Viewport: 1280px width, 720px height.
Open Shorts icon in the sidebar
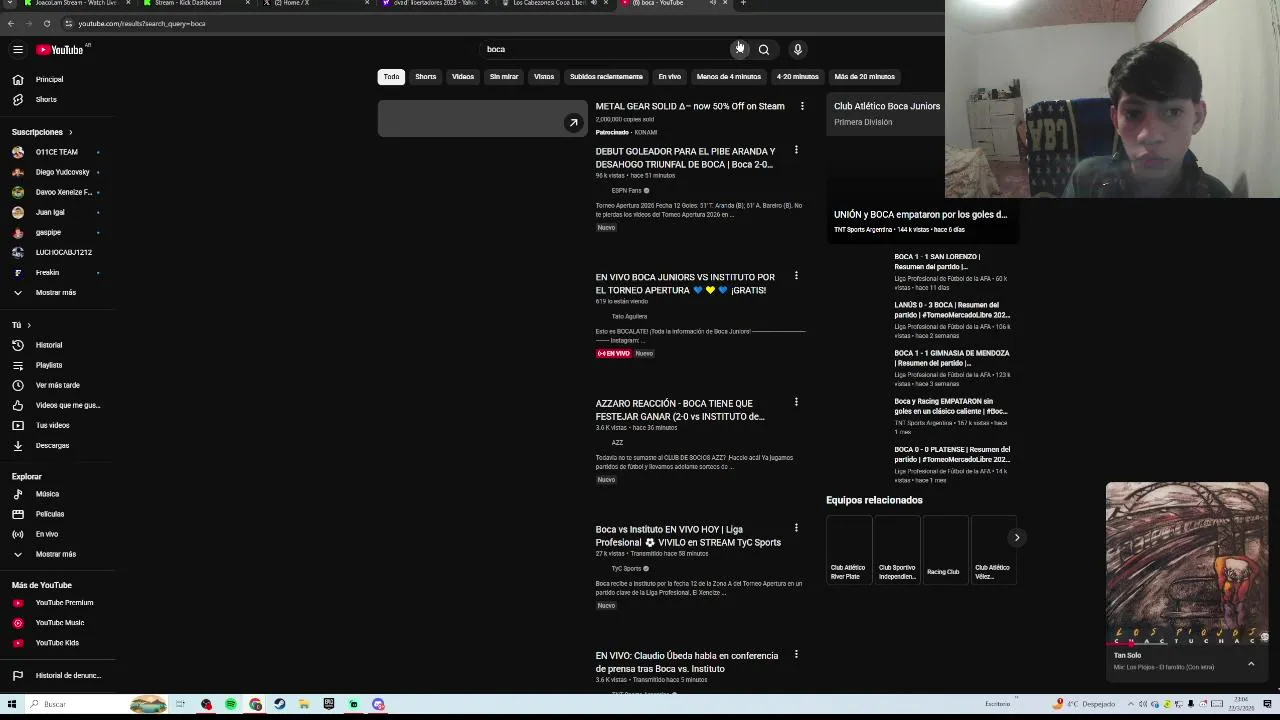[18, 99]
